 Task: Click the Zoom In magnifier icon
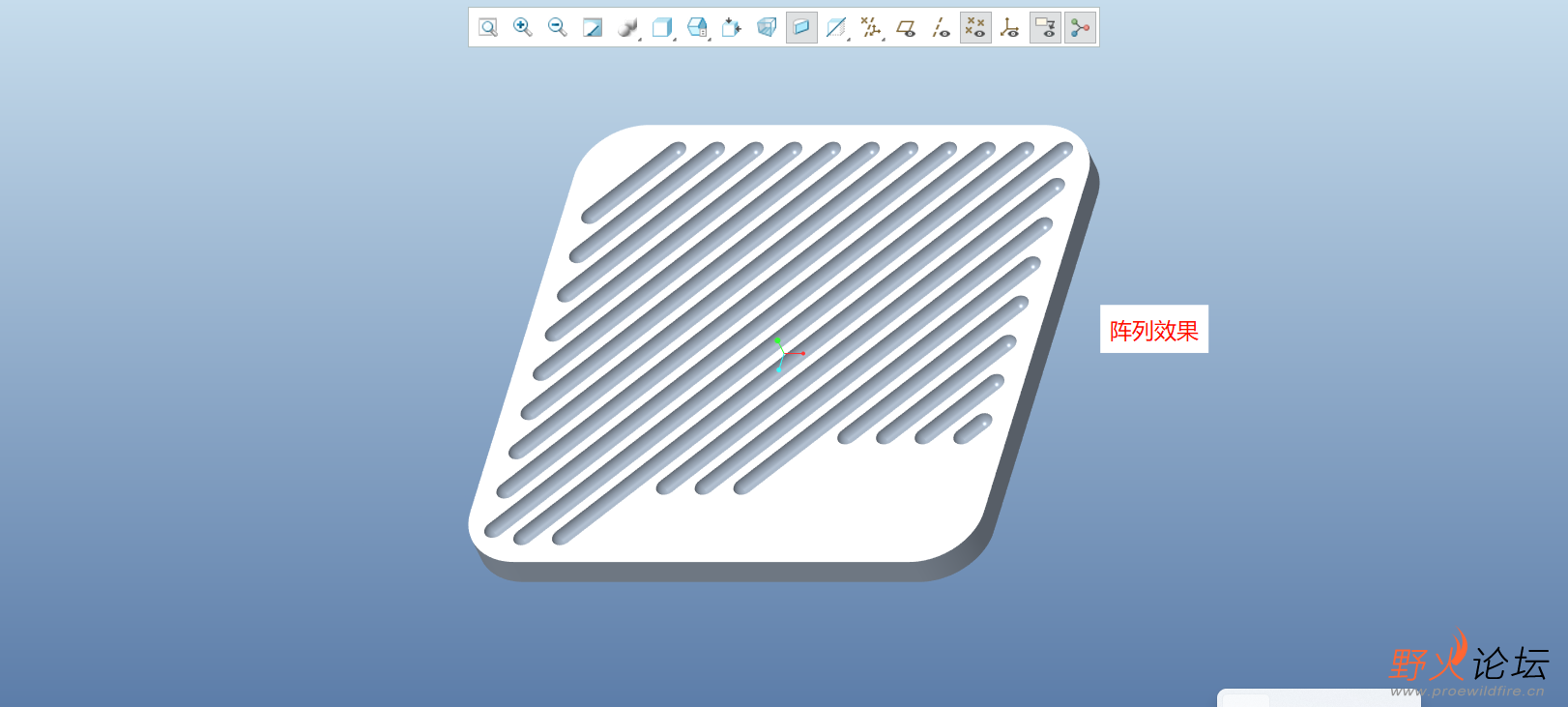point(523,27)
